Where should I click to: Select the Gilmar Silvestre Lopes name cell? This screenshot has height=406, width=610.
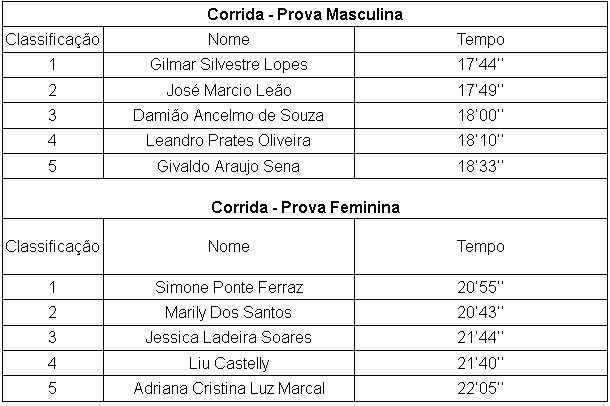[x=228, y=65]
